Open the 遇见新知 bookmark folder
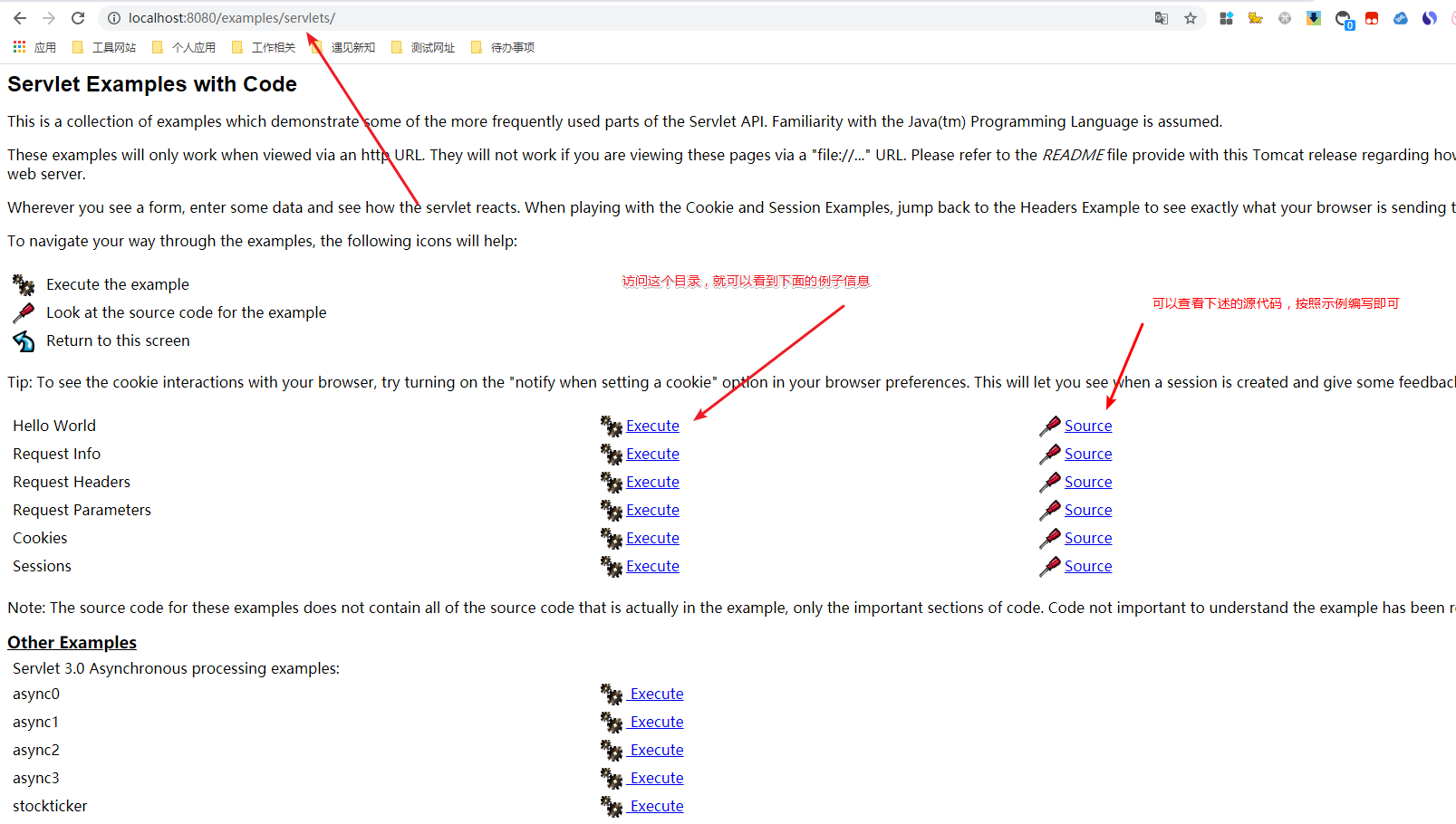 click(x=343, y=47)
